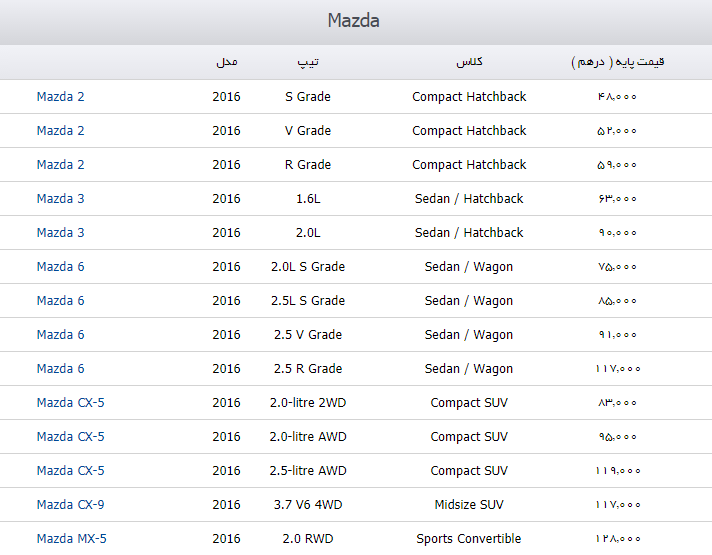Select the price '۹۱,۰۰۰' cell
The height and width of the screenshot is (555, 712).
click(x=618, y=335)
